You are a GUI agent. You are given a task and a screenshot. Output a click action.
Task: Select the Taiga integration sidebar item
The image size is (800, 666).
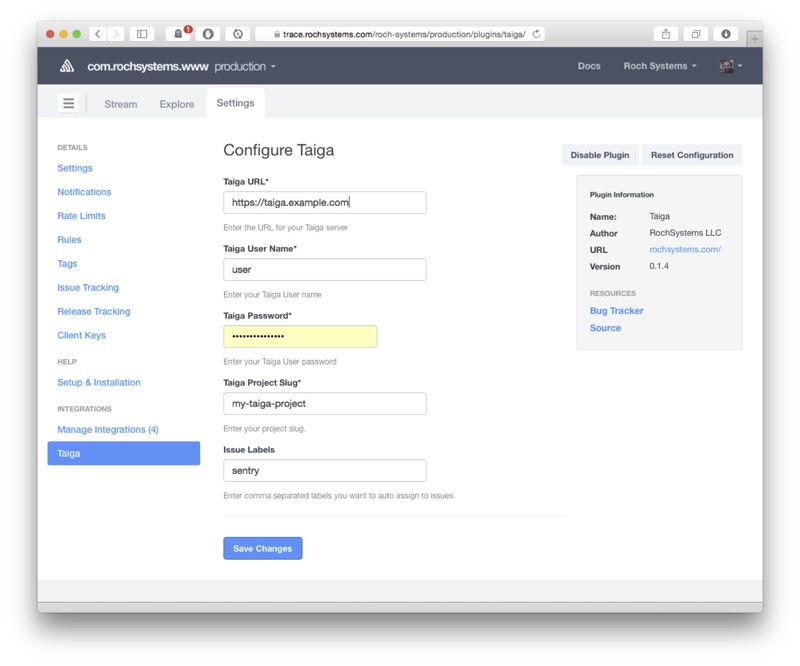click(123, 453)
